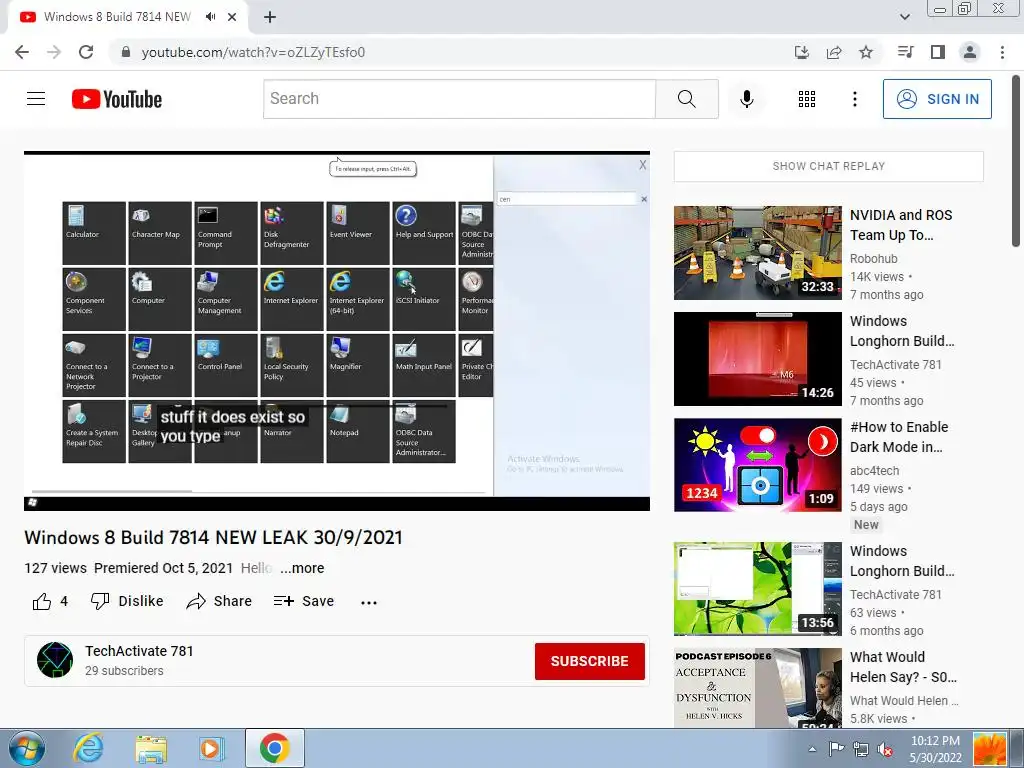Click the video title Windows 8 Build 7814
The width and height of the screenshot is (1024, 768).
point(214,537)
